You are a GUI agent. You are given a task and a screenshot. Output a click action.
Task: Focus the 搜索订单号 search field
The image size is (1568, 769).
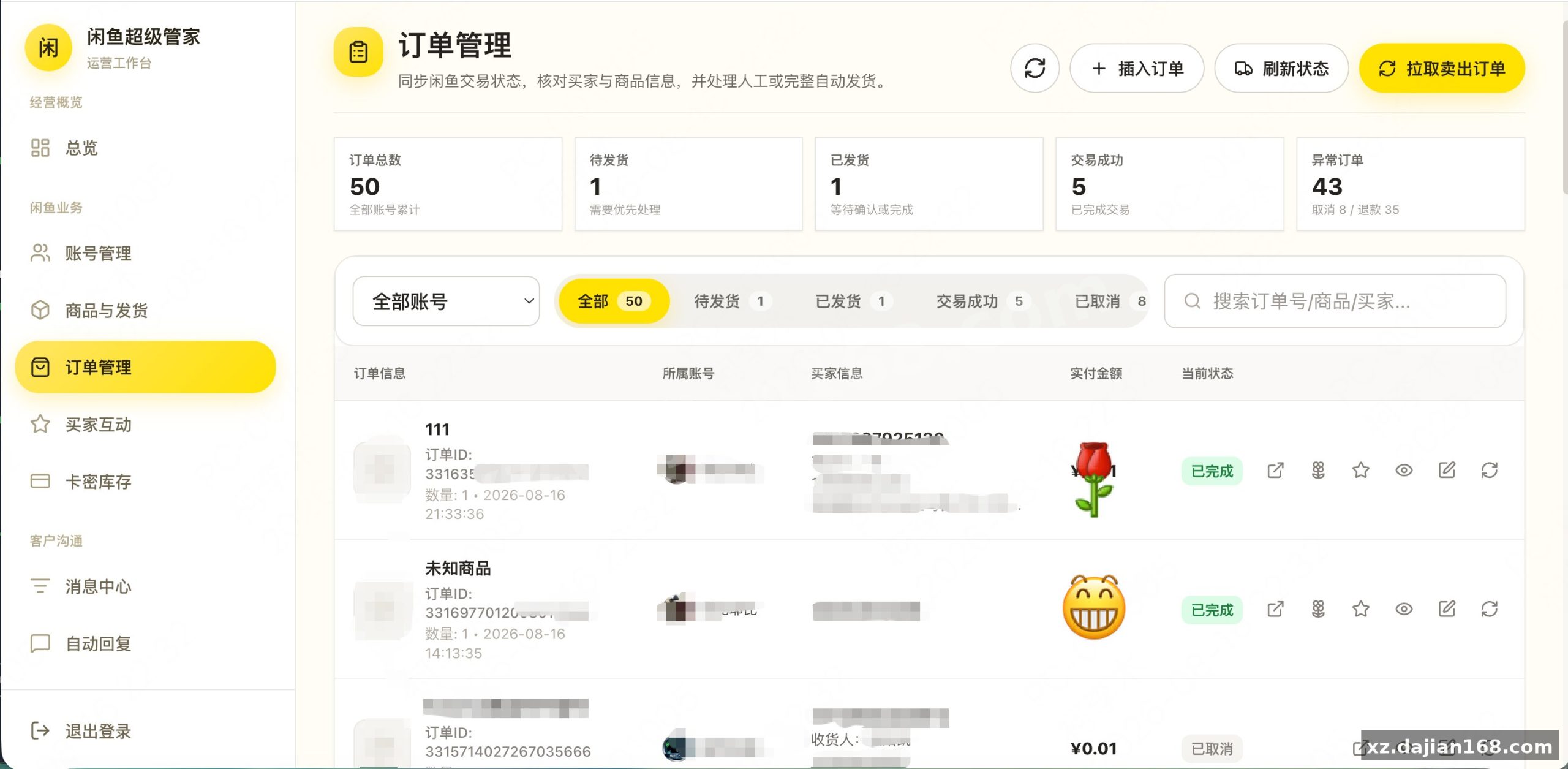1335,301
